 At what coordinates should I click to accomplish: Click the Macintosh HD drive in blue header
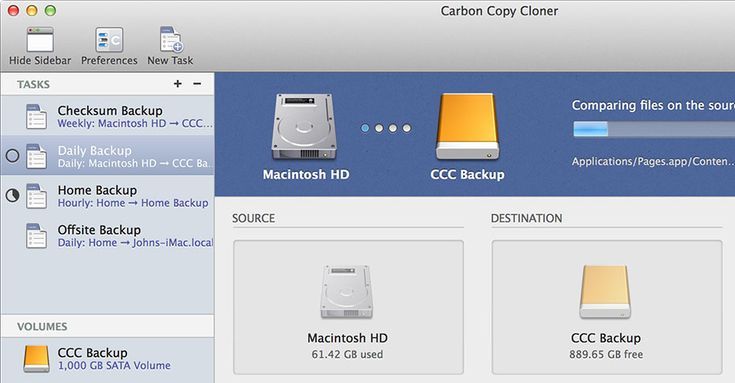coord(304,127)
